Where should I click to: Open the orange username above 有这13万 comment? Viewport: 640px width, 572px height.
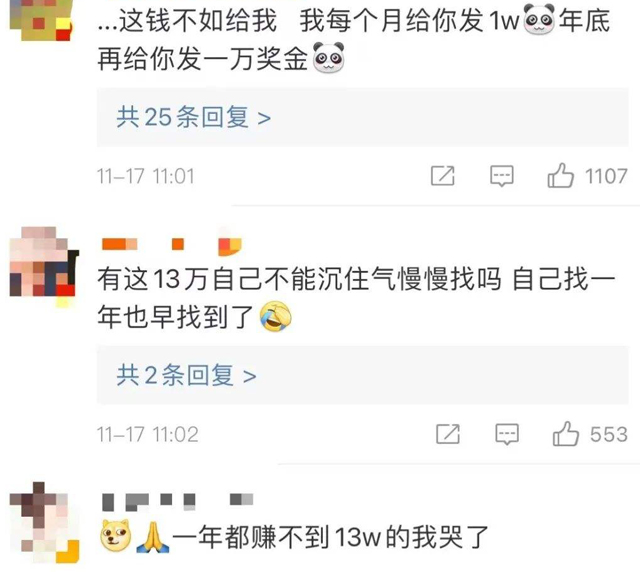[x=171, y=245]
